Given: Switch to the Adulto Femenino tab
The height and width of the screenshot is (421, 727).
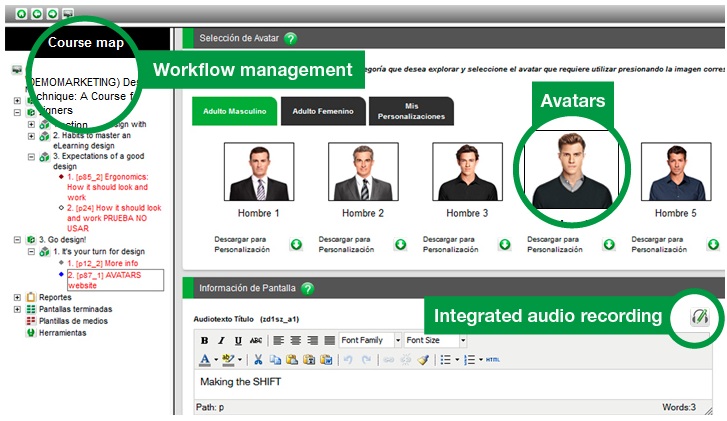Looking at the screenshot, I should [323, 111].
